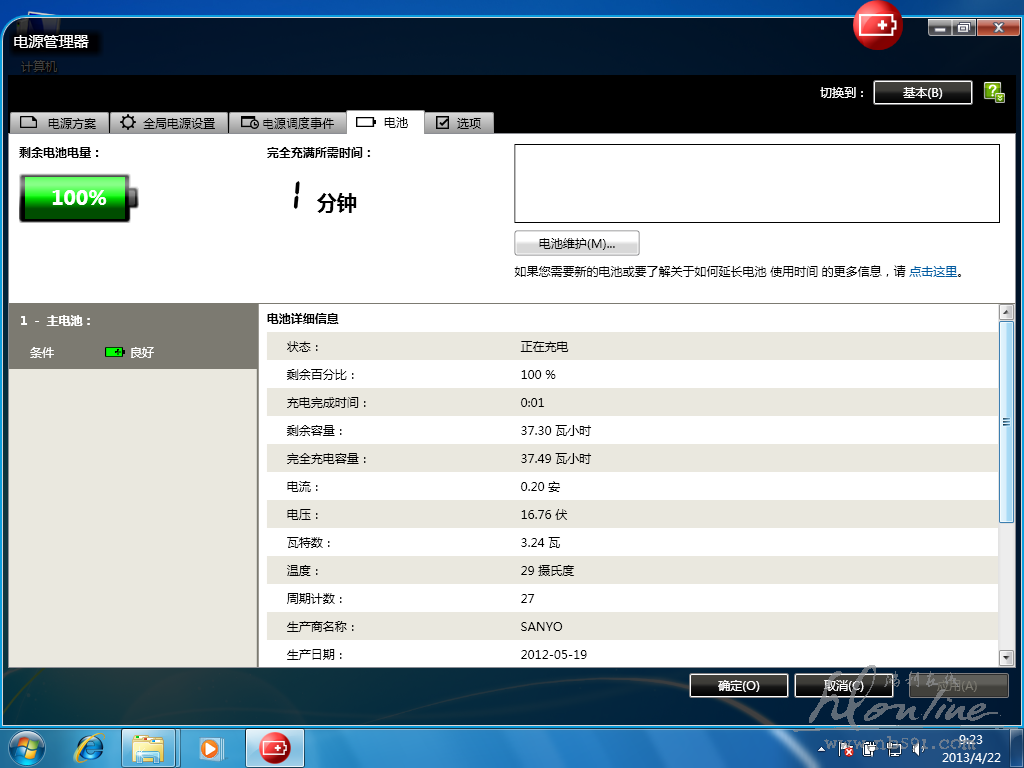
Task: Select the 电池 tab
Action: coord(385,122)
